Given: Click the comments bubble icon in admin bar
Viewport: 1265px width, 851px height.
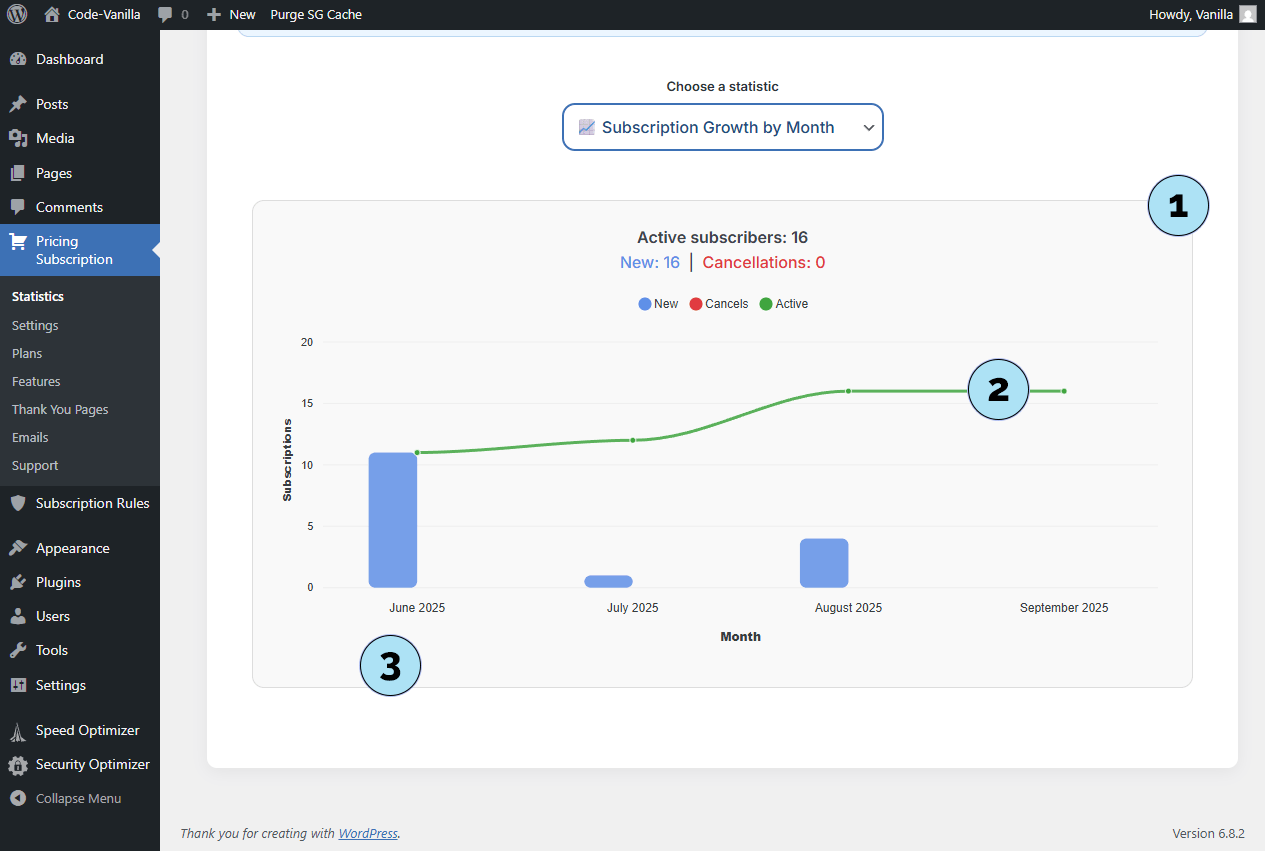Looking at the screenshot, I should pyautogui.click(x=166, y=15).
